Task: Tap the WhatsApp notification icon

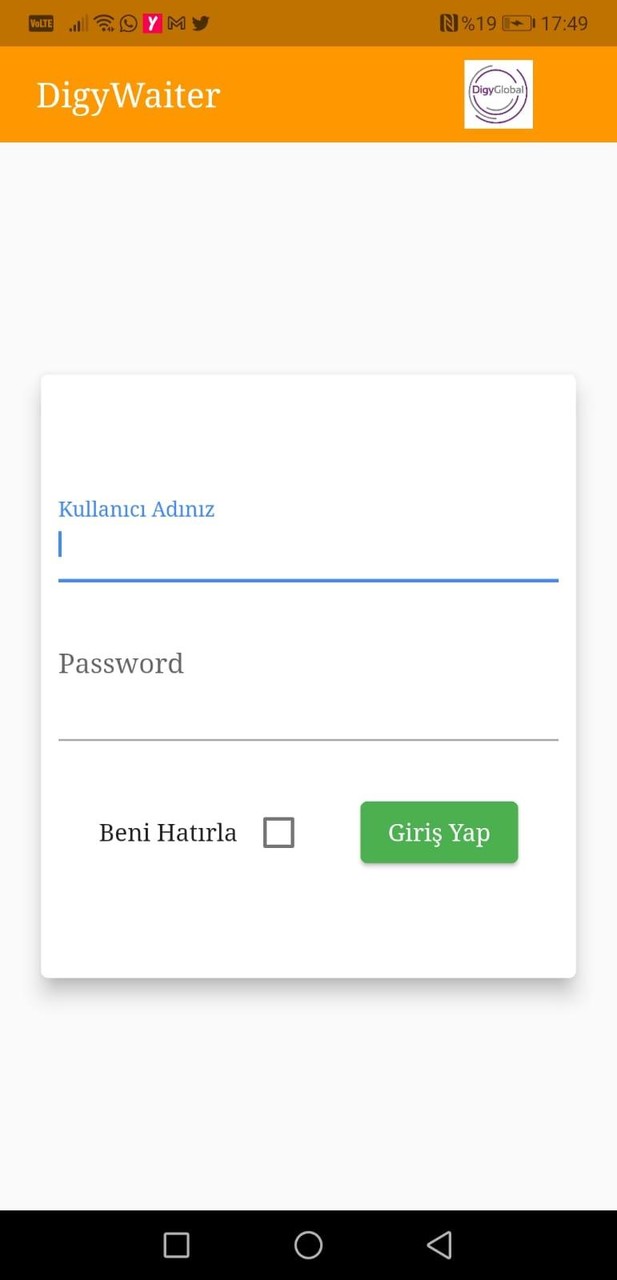Action: [x=129, y=23]
